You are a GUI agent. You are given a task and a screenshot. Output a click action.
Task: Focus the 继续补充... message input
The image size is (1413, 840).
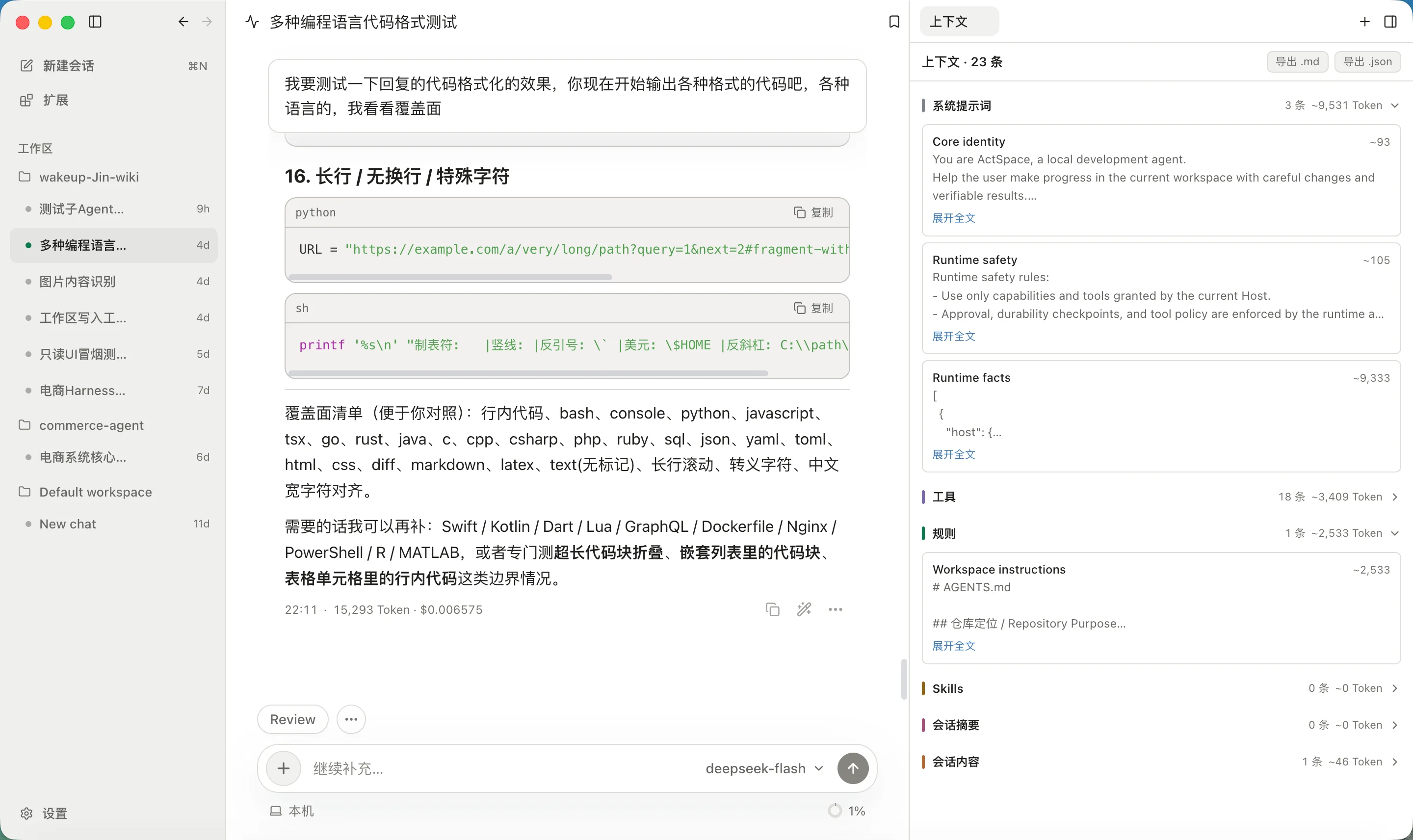504,768
